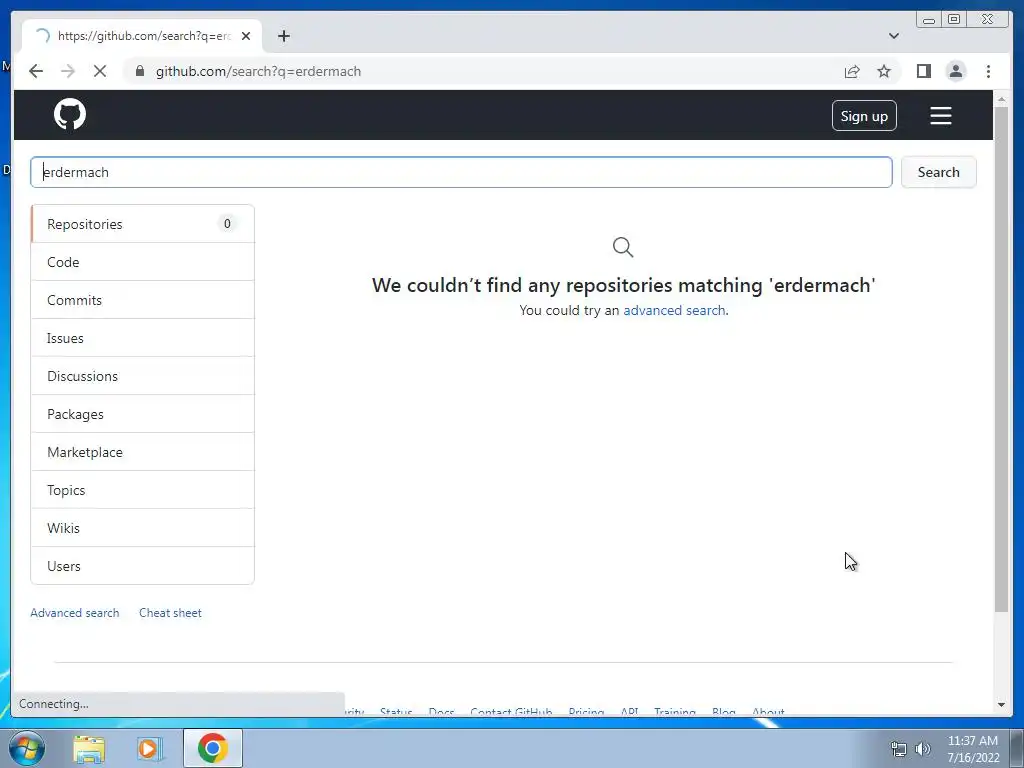The image size is (1024, 768).
Task: Open the network tray icon
Action: [x=899, y=749]
